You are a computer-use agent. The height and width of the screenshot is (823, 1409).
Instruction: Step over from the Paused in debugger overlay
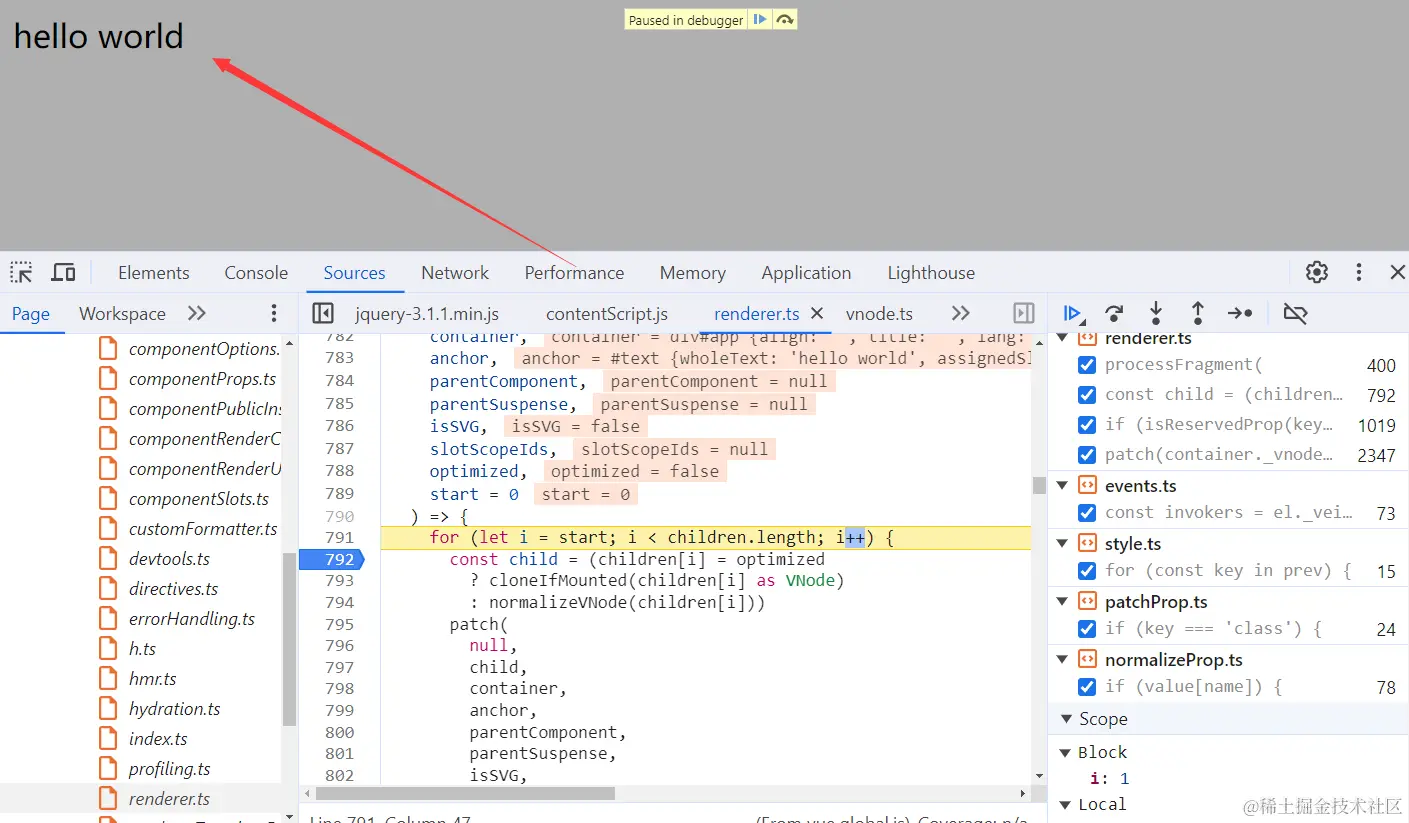(x=785, y=19)
